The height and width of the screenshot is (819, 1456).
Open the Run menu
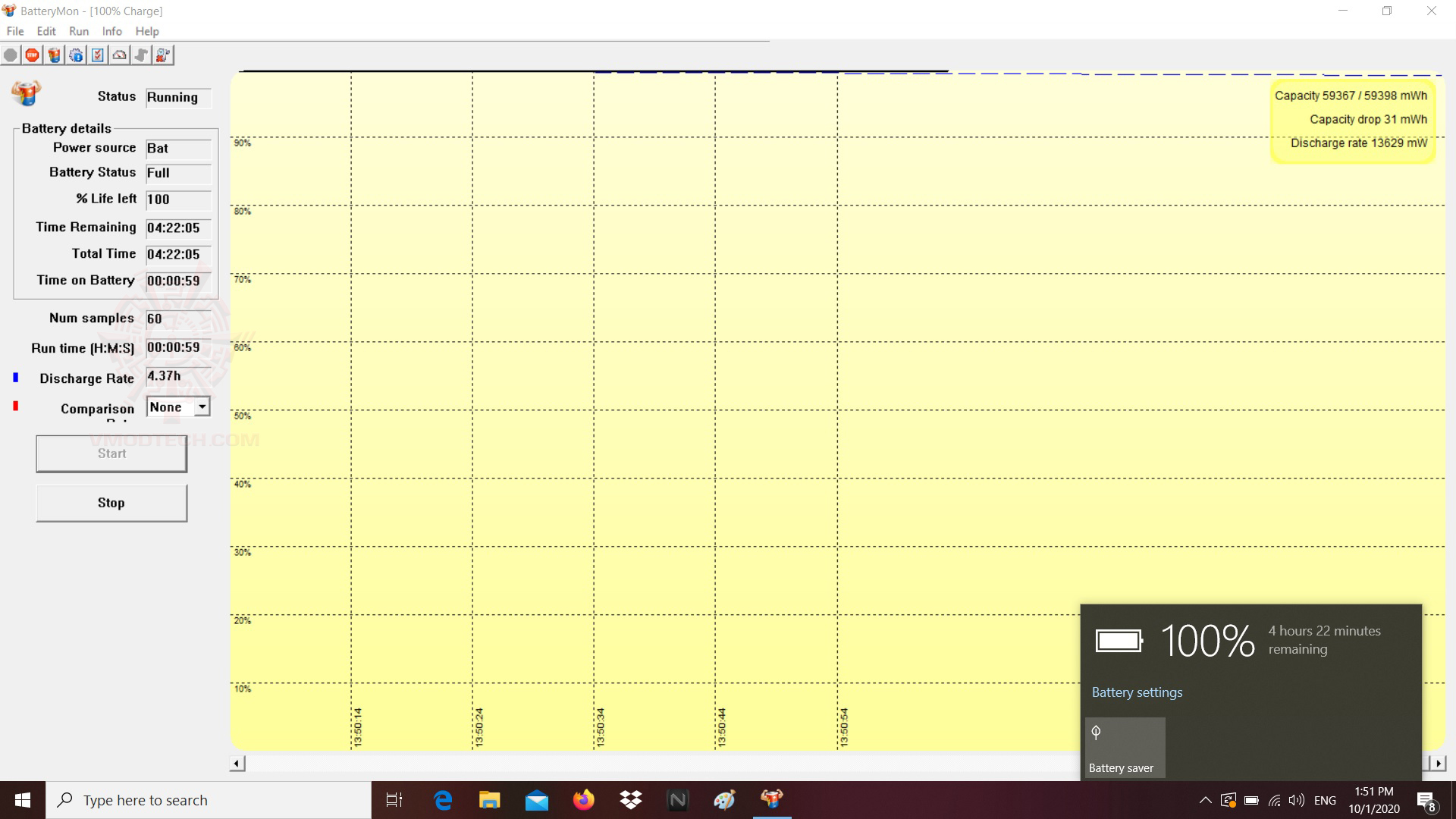click(79, 31)
